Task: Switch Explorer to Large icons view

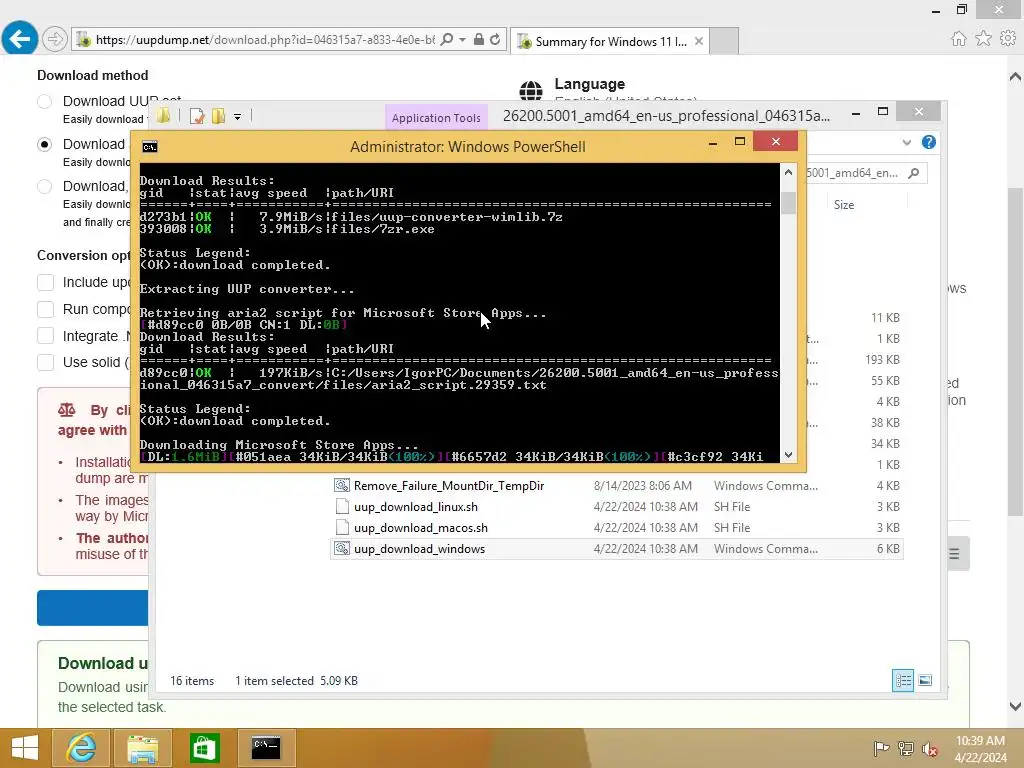Action: click(925, 680)
